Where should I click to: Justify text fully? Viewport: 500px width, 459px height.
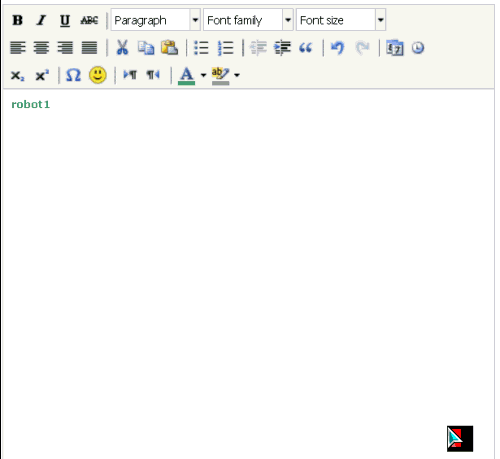tap(89, 48)
